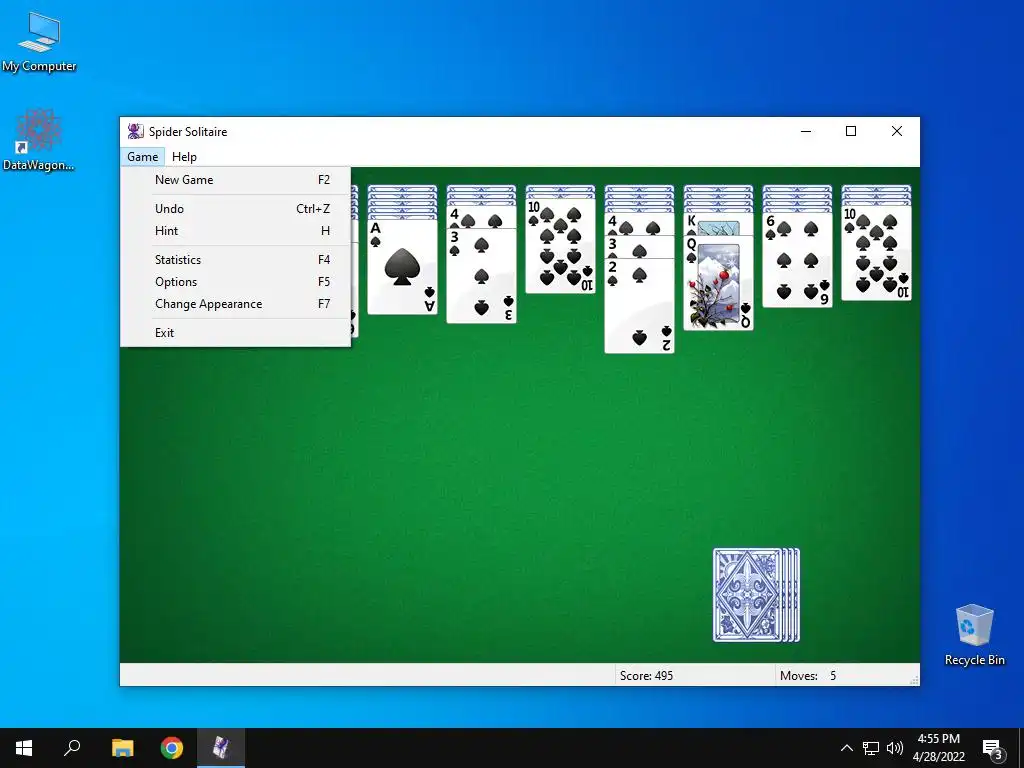
Task: Open the DataWagon desktop shortcut
Action: 38,140
